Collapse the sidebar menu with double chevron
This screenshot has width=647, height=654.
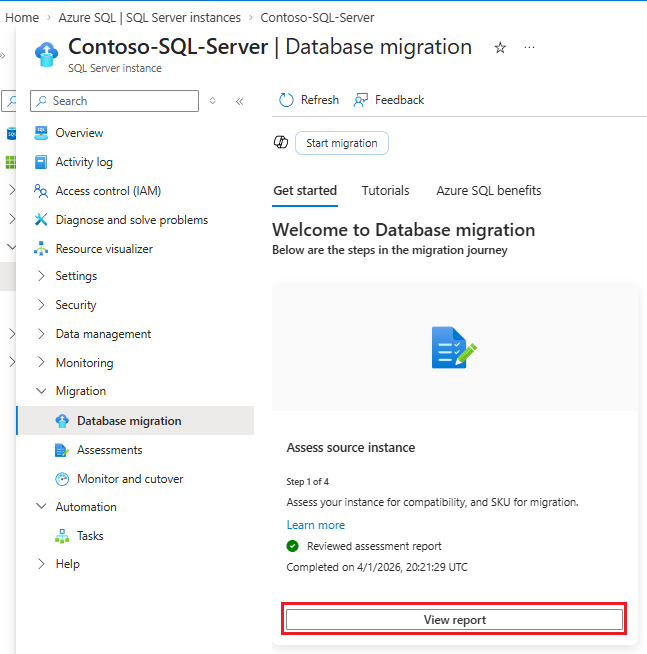click(239, 101)
